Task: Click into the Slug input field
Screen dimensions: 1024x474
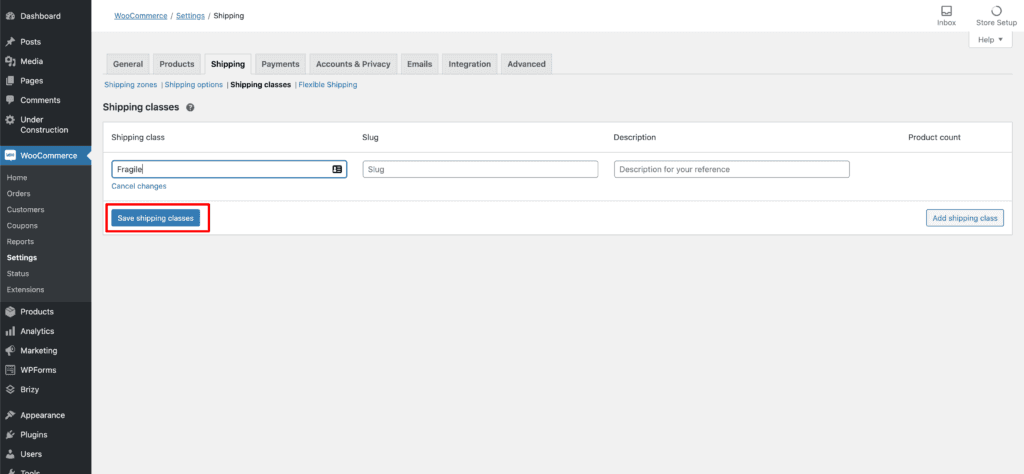Action: coord(481,169)
